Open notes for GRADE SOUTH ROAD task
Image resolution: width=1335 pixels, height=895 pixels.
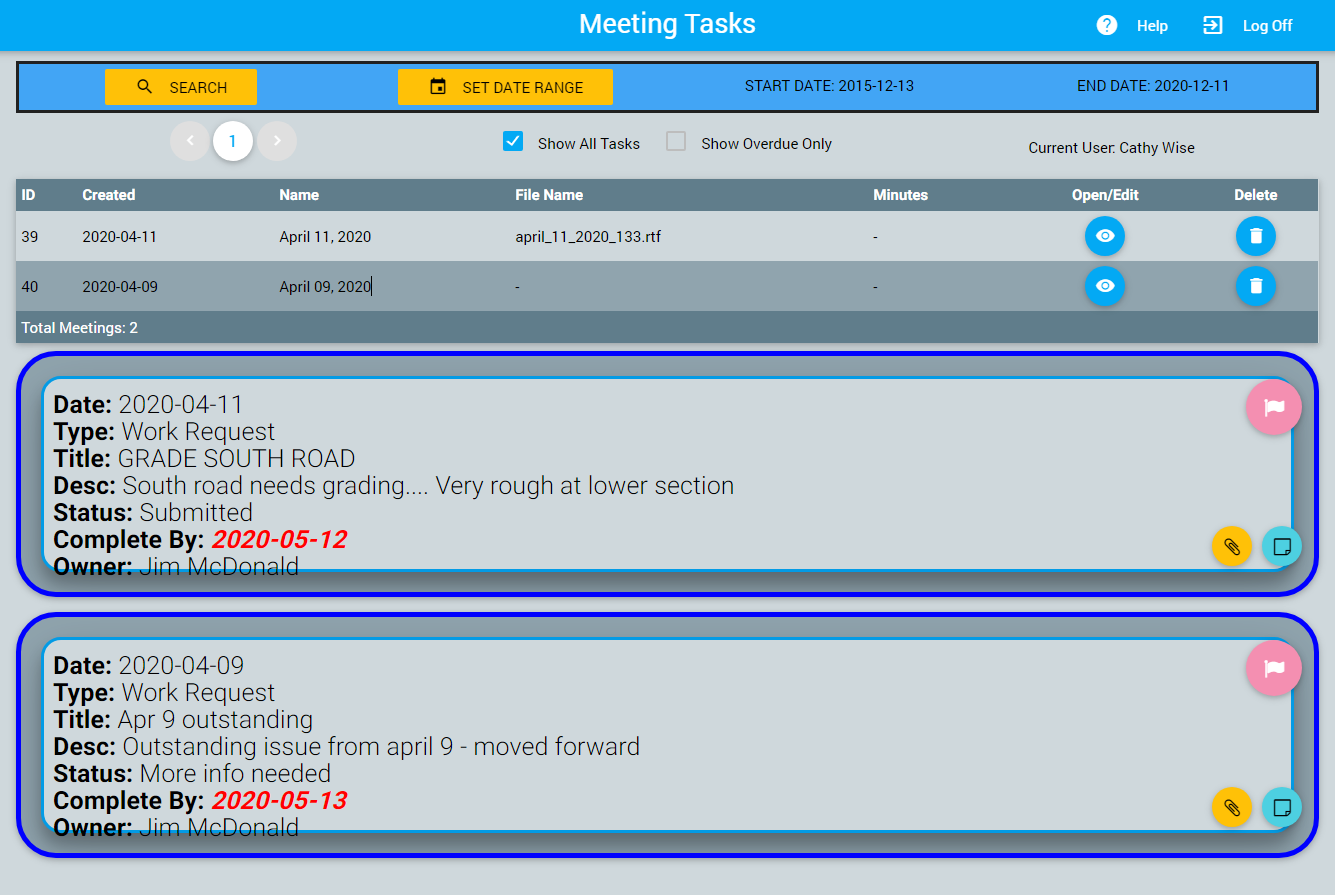[x=1282, y=547]
